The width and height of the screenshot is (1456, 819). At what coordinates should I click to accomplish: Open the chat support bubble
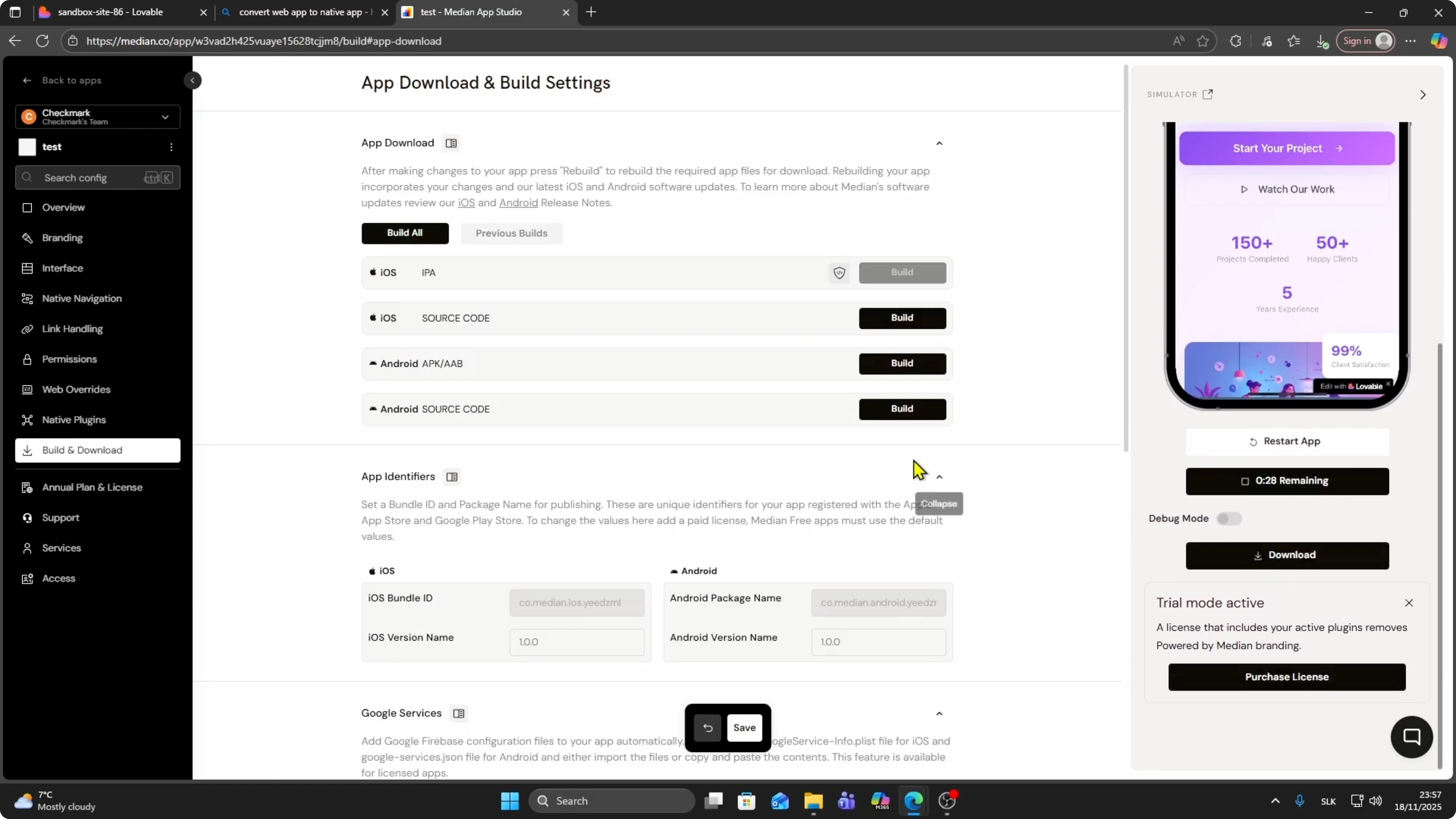click(x=1412, y=737)
